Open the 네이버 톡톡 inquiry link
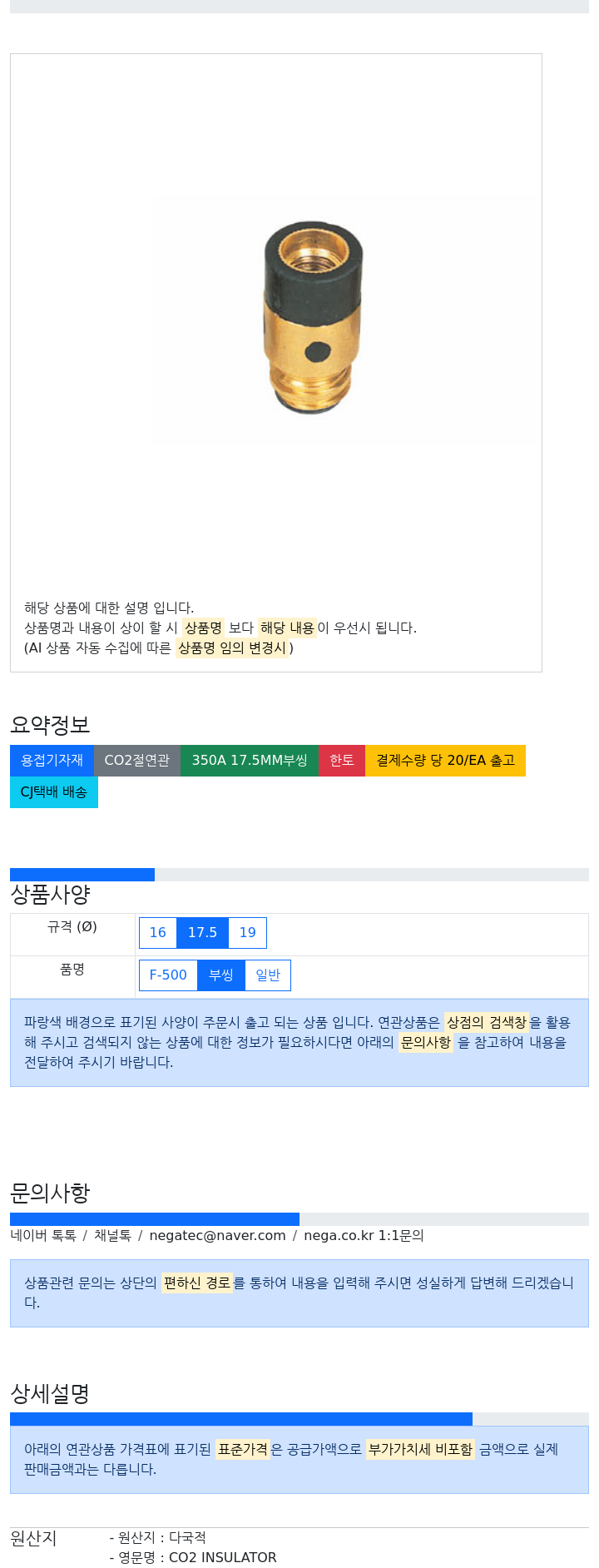 tap(43, 1236)
